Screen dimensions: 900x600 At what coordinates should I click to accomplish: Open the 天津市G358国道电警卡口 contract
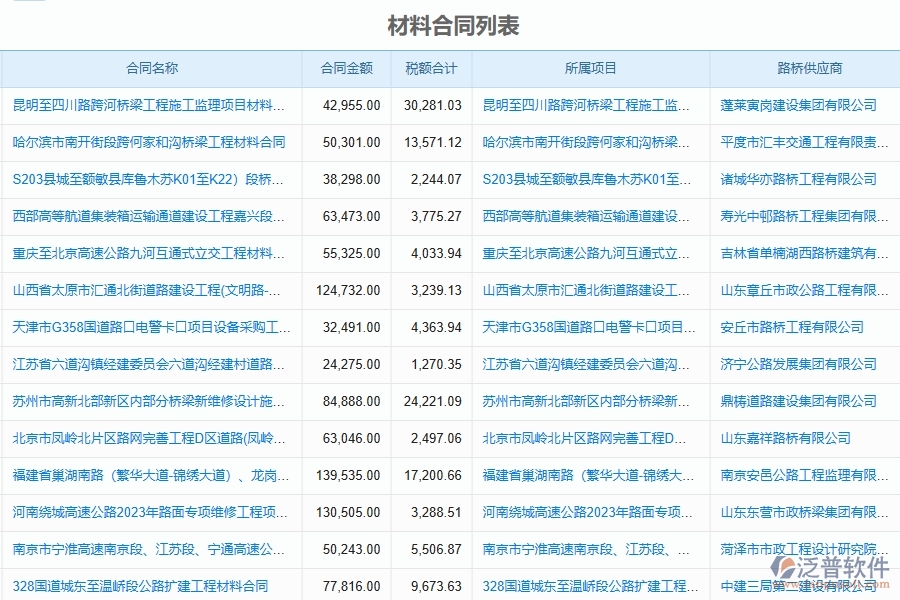coord(152,325)
